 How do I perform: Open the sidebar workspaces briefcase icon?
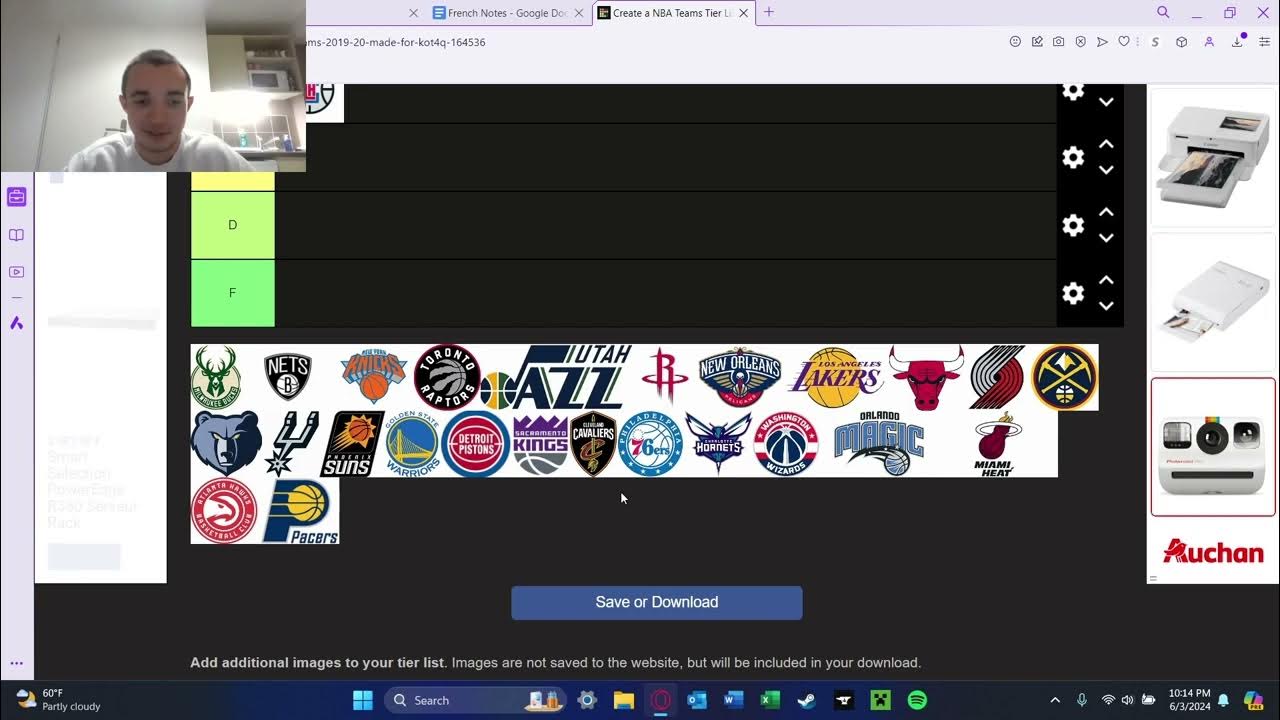pos(16,197)
